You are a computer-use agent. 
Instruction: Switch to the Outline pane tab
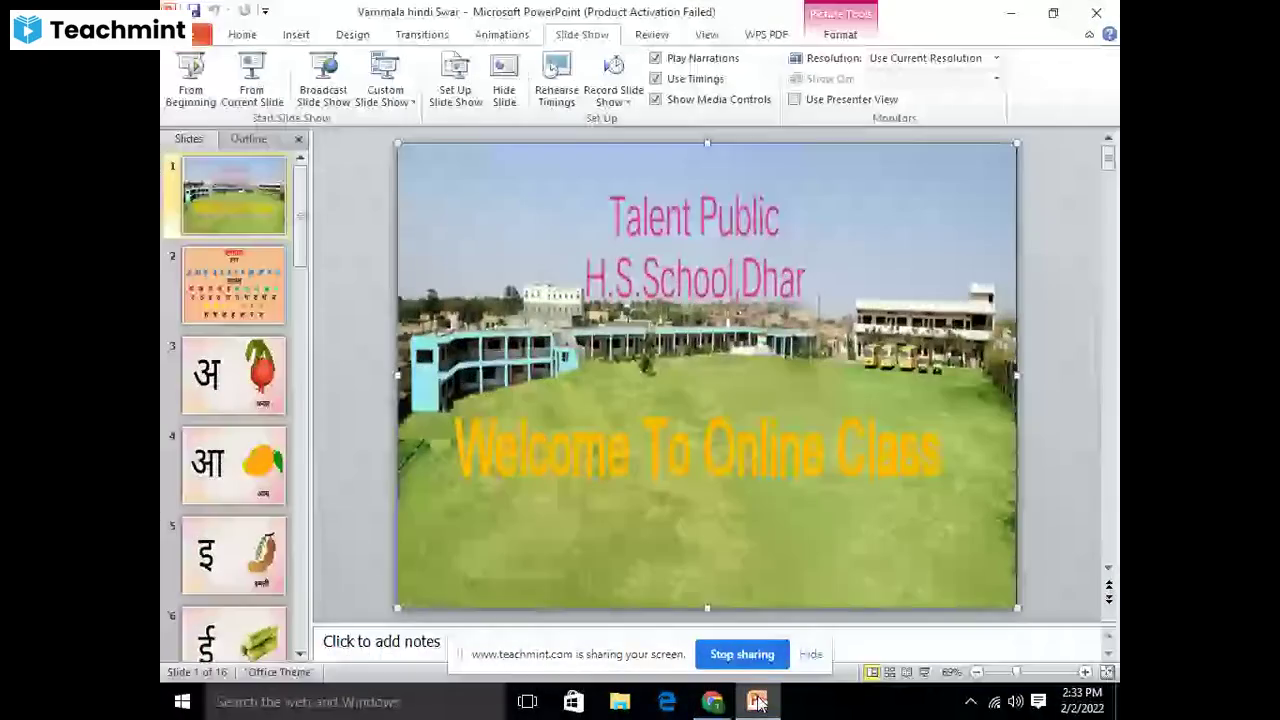pyautogui.click(x=248, y=139)
